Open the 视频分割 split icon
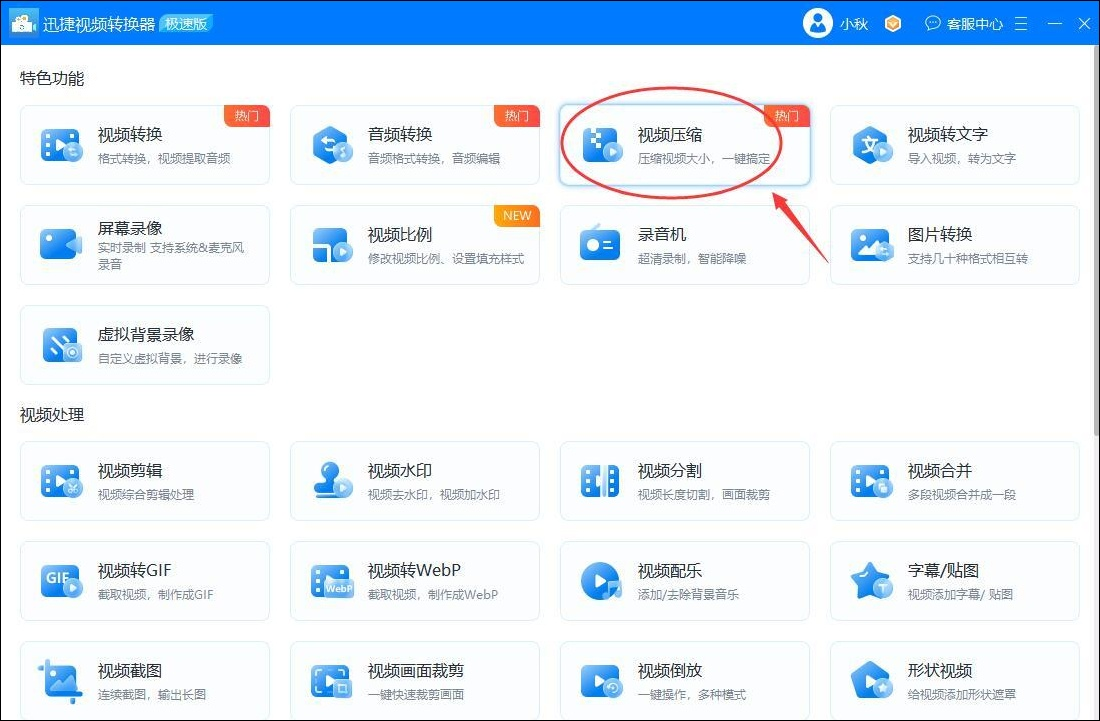The width and height of the screenshot is (1100, 721). (x=601, y=481)
